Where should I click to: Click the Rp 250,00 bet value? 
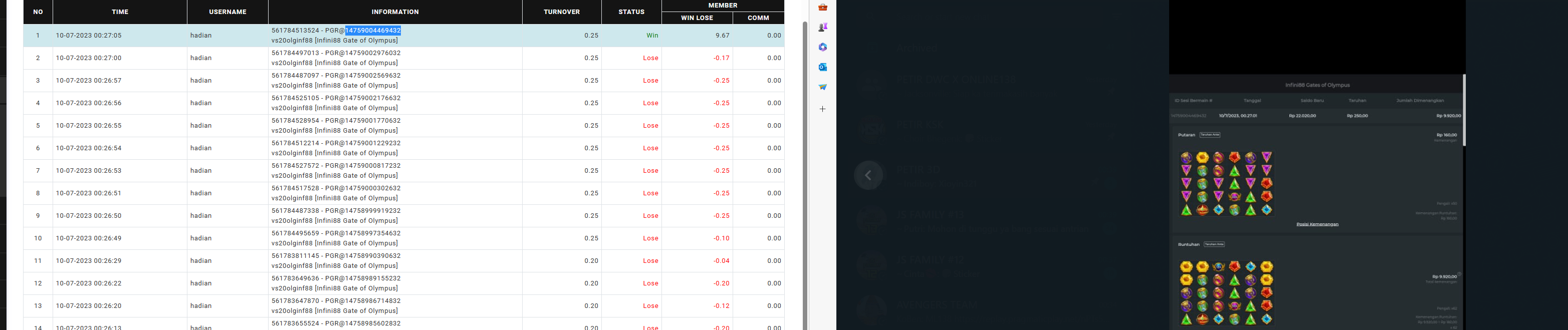(1357, 116)
